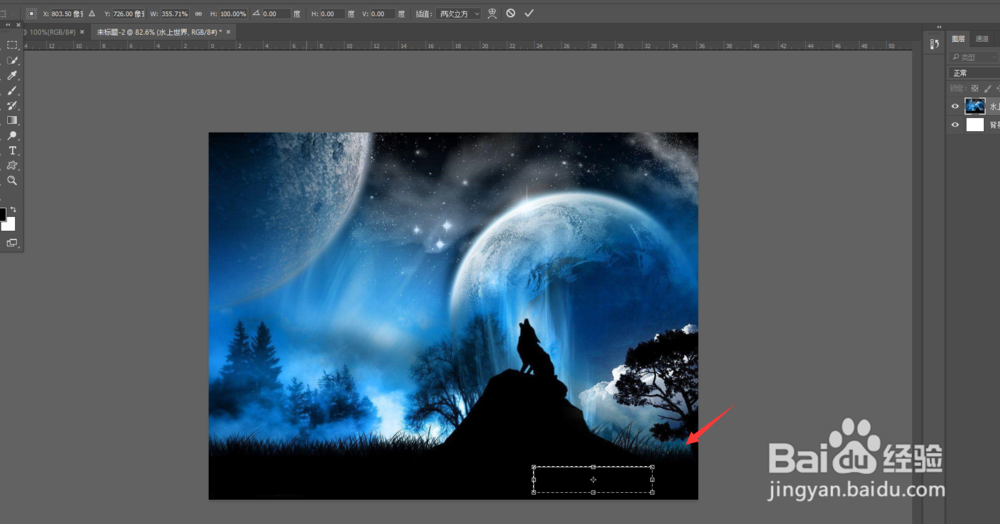Select the Custom Shape tool
Image resolution: width=1000 pixels, height=524 pixels.
pos(12,165)
